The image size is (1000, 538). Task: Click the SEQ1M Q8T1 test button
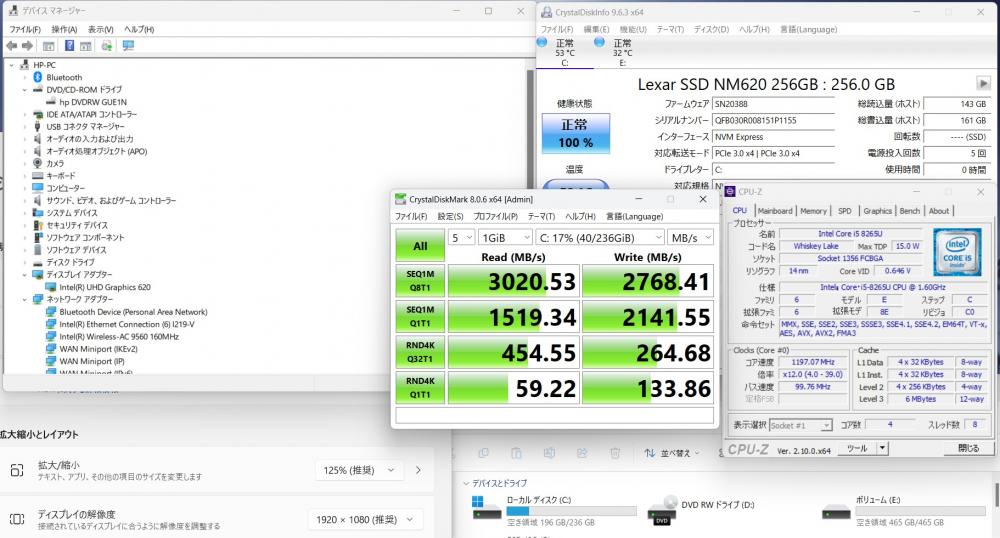[x=420, y=281]
